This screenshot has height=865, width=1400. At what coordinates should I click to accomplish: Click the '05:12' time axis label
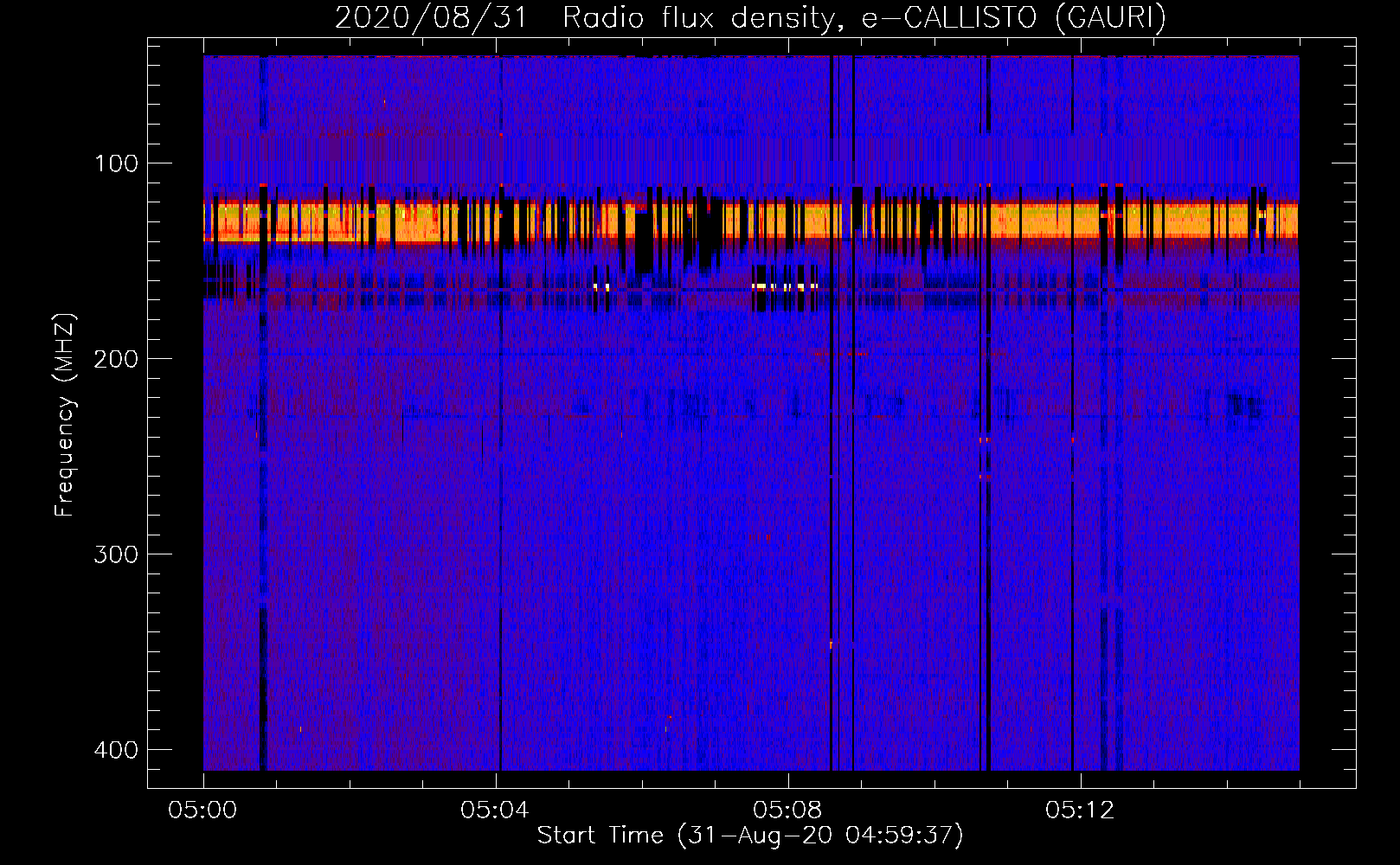pyautogui.click(x=1080, y=811)
